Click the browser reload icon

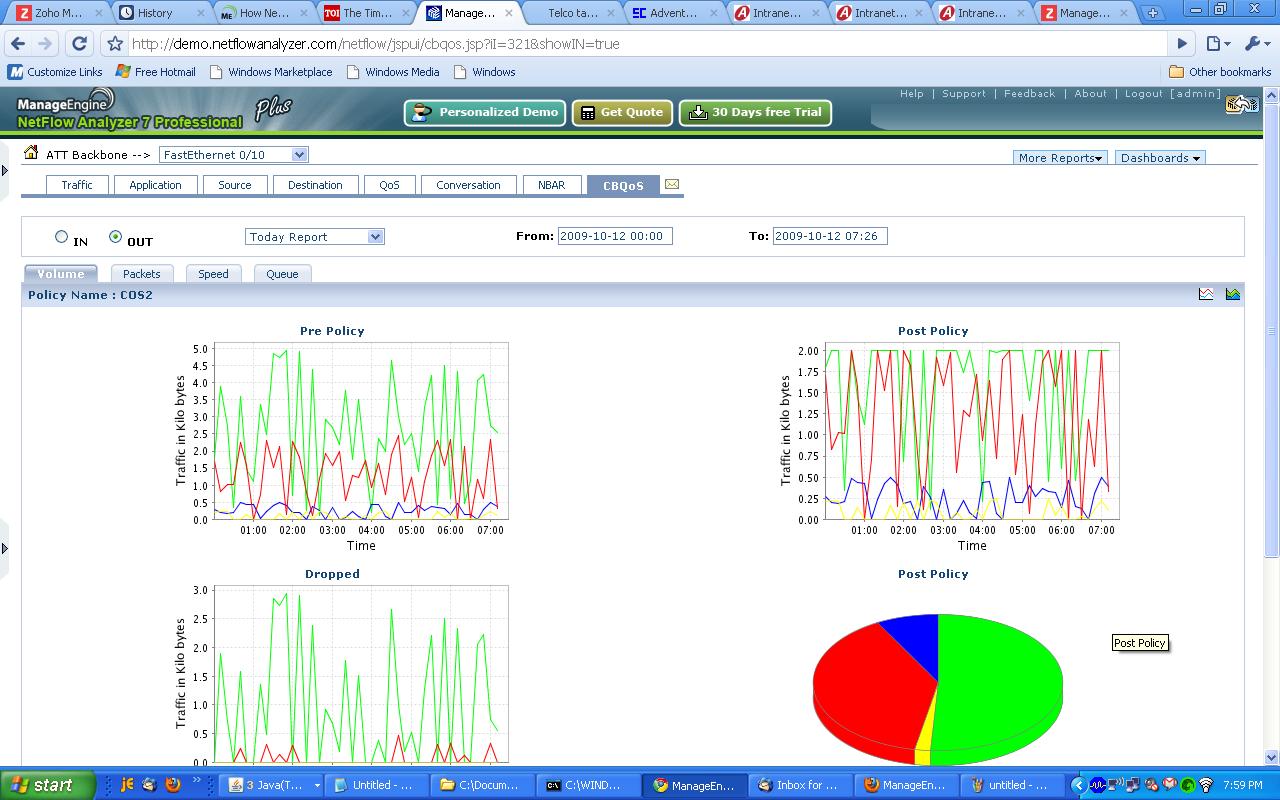80,44
